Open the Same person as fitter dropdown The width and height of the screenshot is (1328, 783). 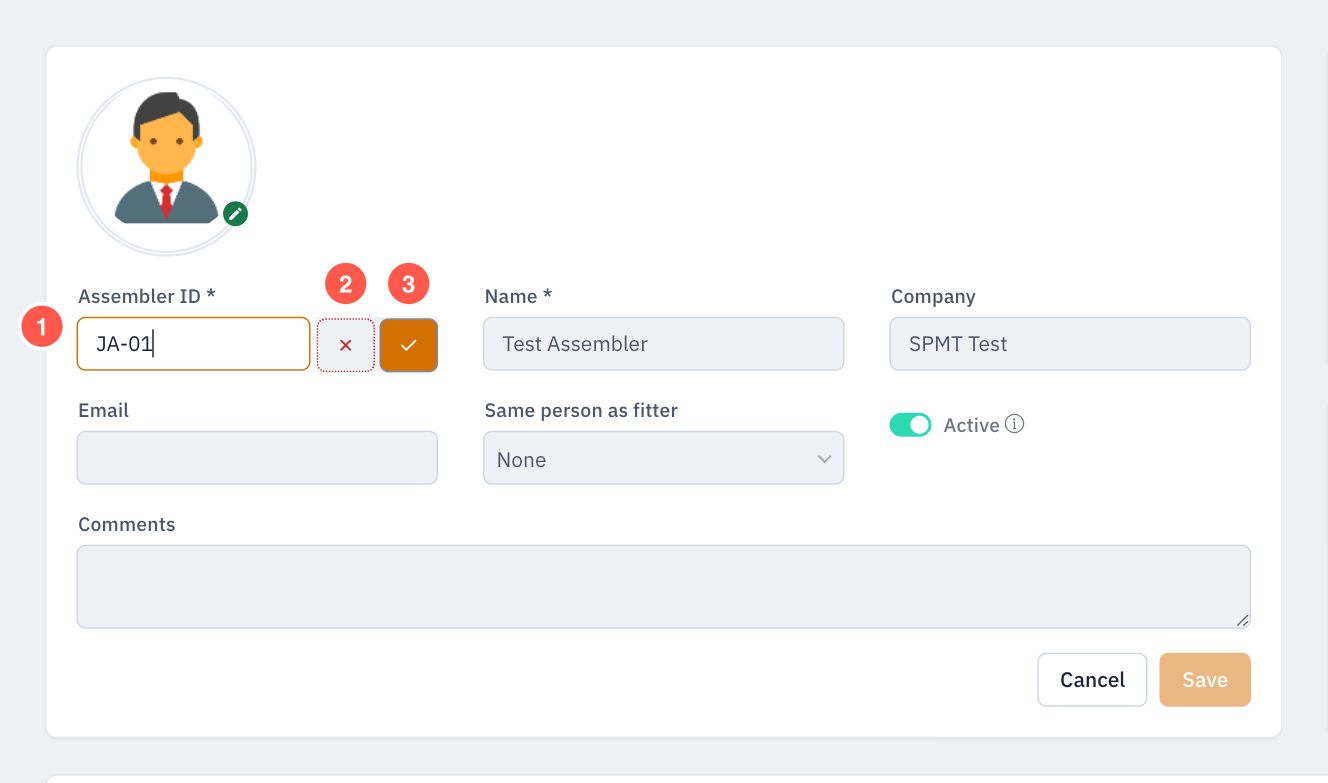tap(664, 458)
